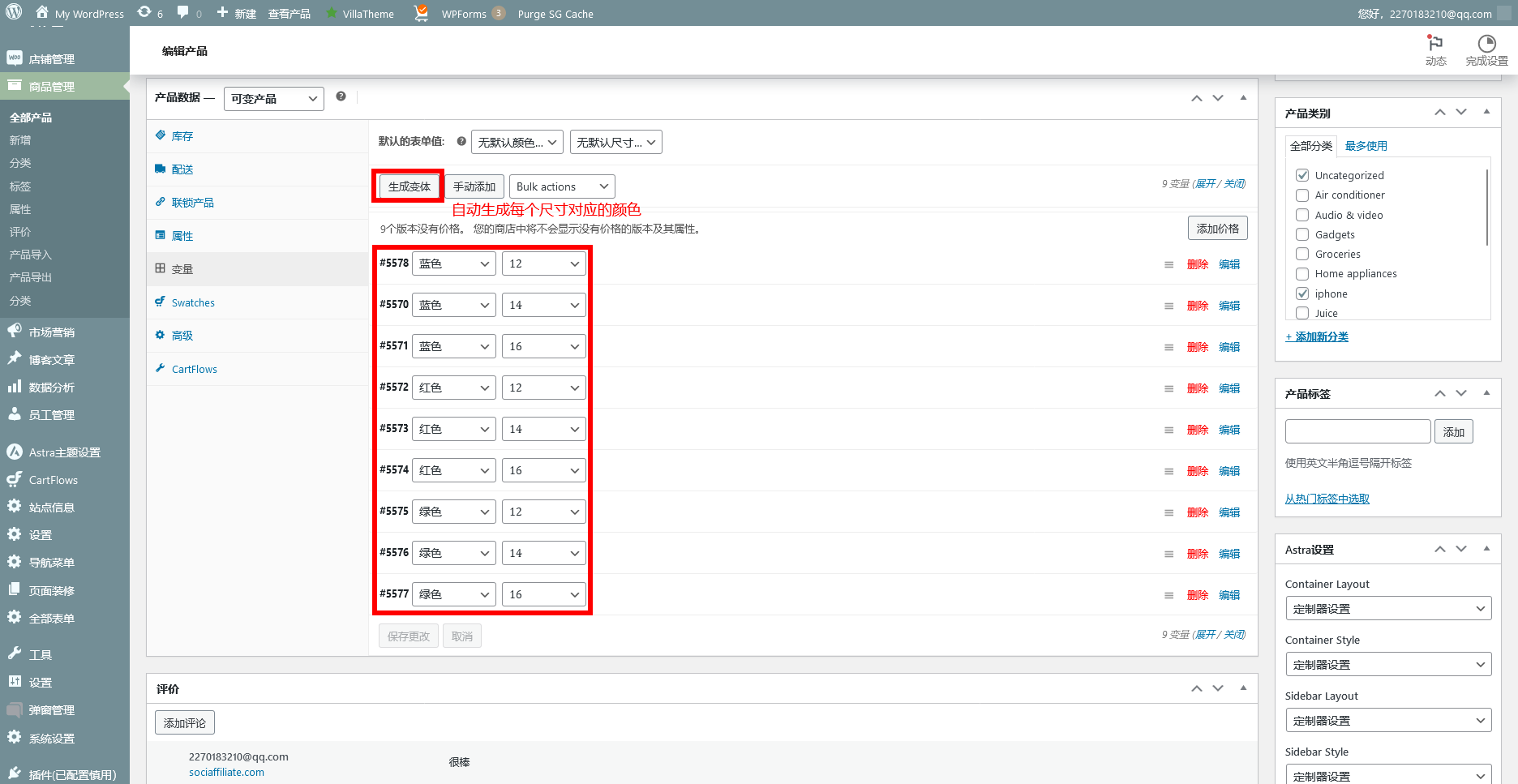
Task: Edit variation #5574
Action: coord(1229,471)
